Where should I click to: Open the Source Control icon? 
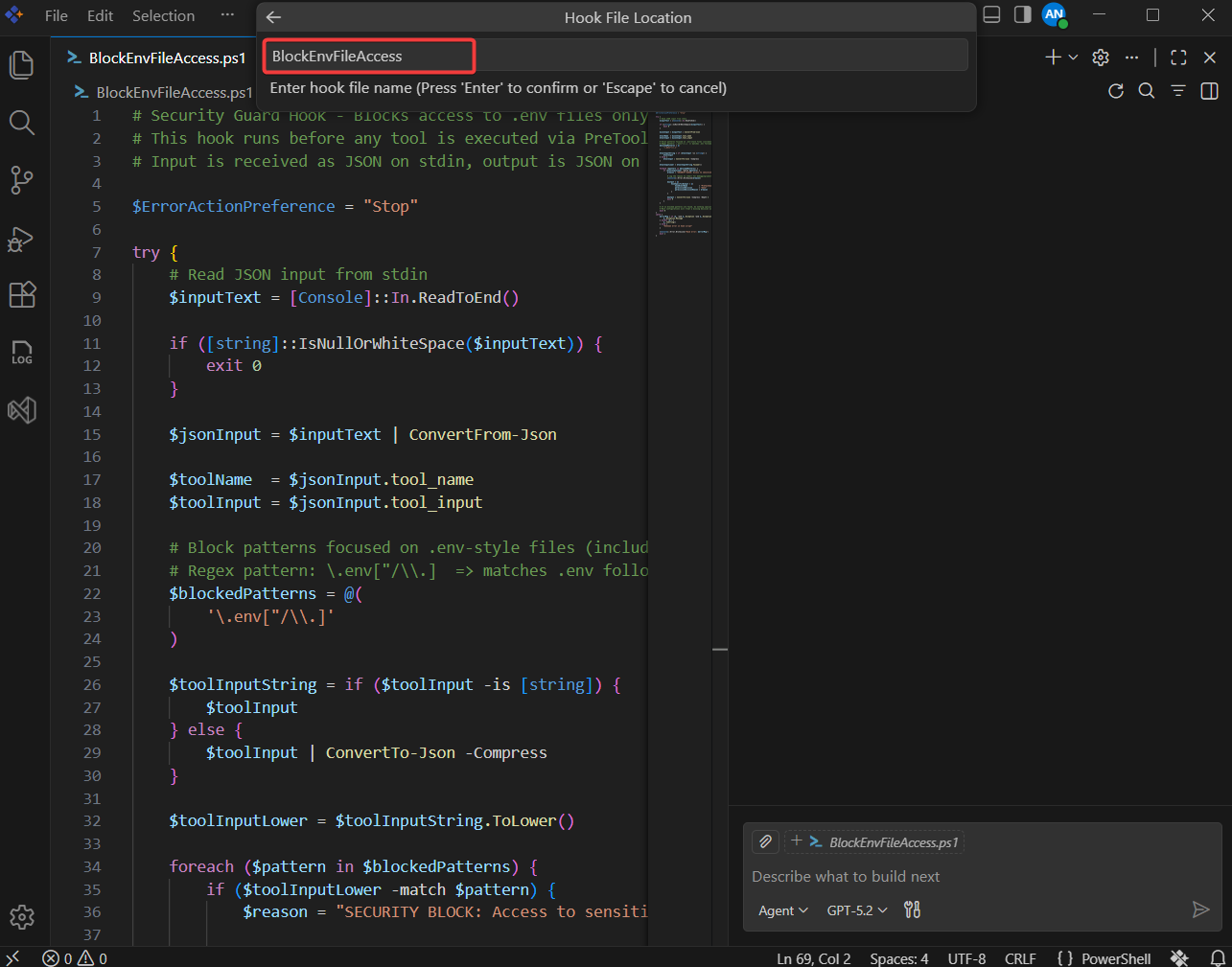coord(21,180)
